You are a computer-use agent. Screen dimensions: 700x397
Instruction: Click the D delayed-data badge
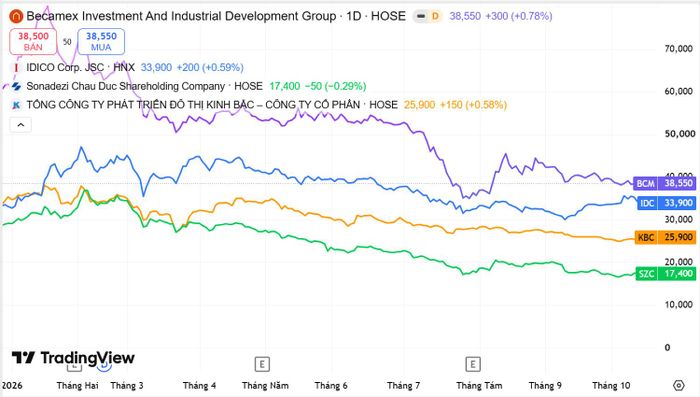coord(435,17)
